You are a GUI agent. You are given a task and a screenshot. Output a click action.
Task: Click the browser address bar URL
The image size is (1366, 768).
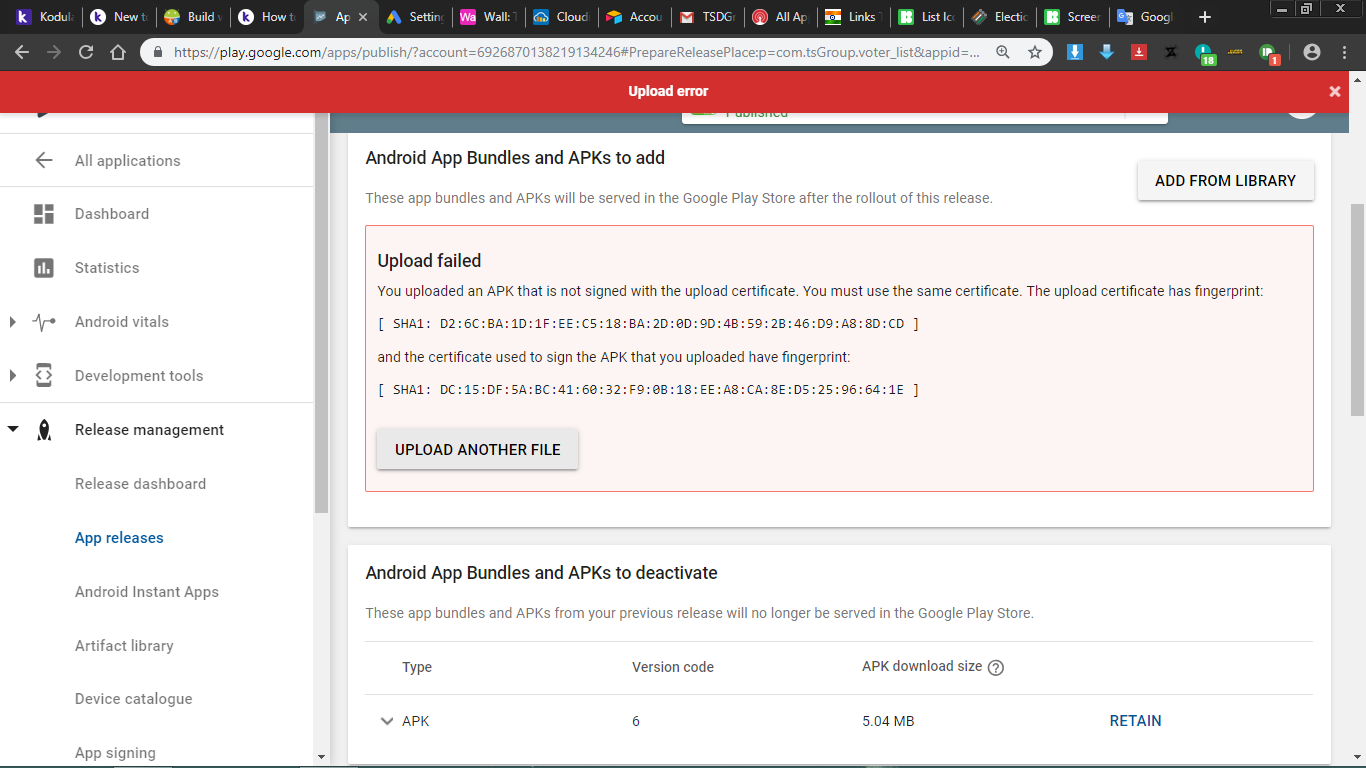(x=575, y=52)
